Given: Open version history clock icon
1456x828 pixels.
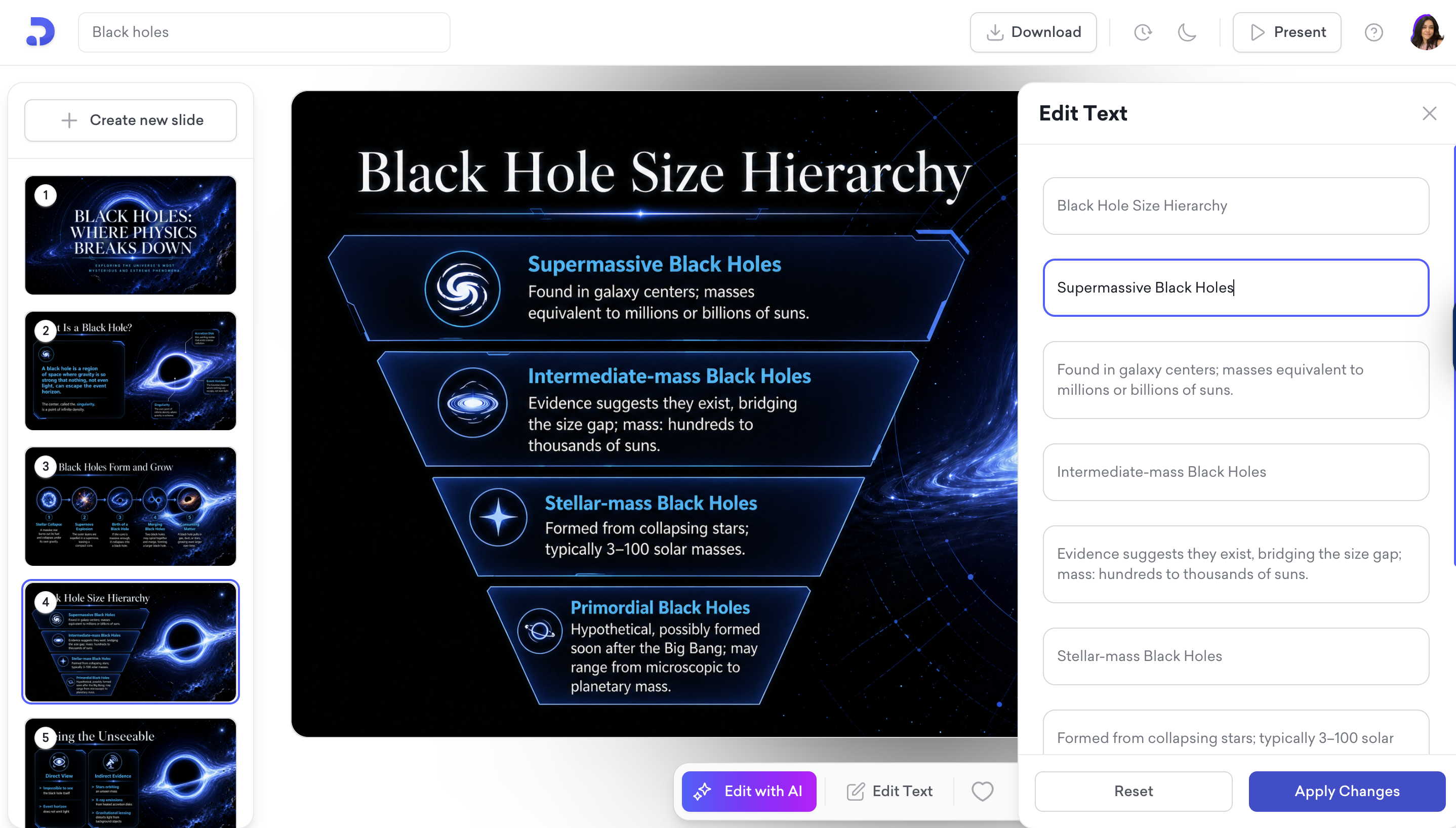Looking at the screenshot, I should [x=1143, y=32].
